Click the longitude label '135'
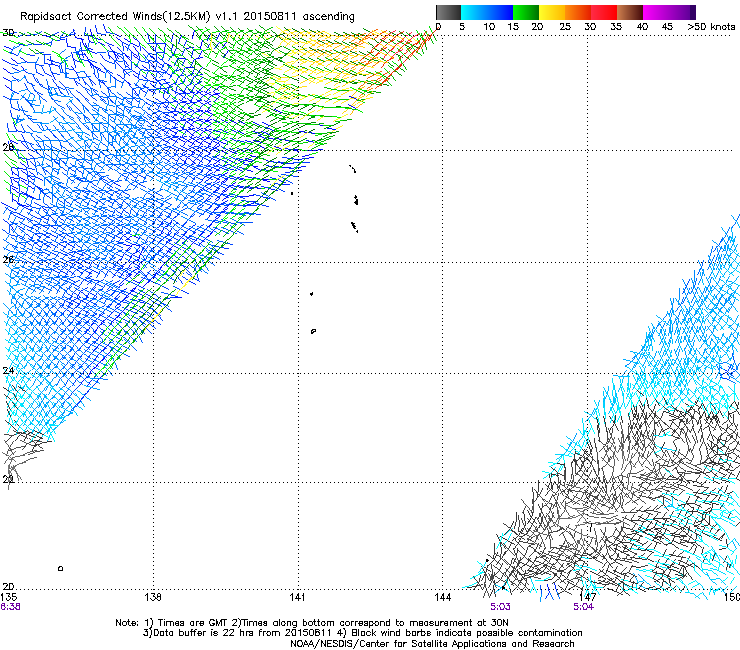The width and height of the screenshot is (740, 650). [9, 597]
